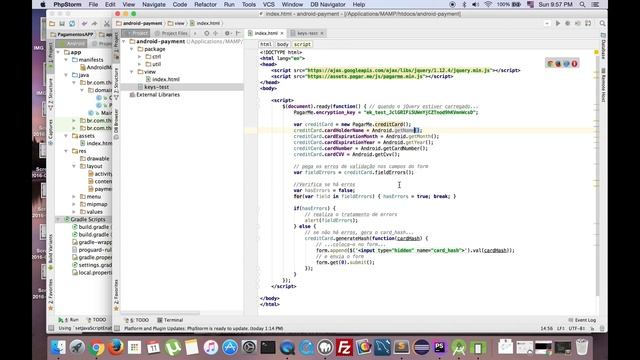Click the Save All icon in toolbar

pyautogui.click(x=62, y=24)
